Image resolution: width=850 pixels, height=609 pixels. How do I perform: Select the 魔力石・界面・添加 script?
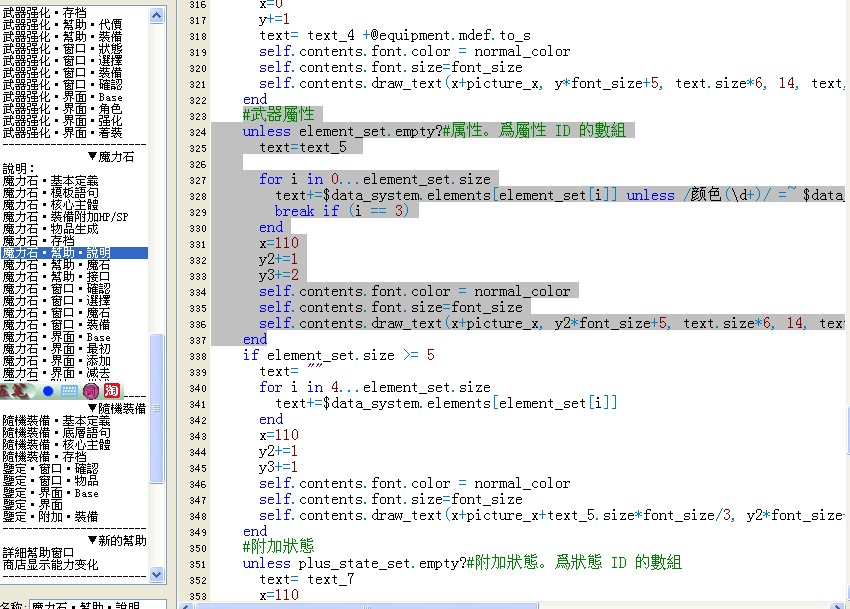[56, 361]
